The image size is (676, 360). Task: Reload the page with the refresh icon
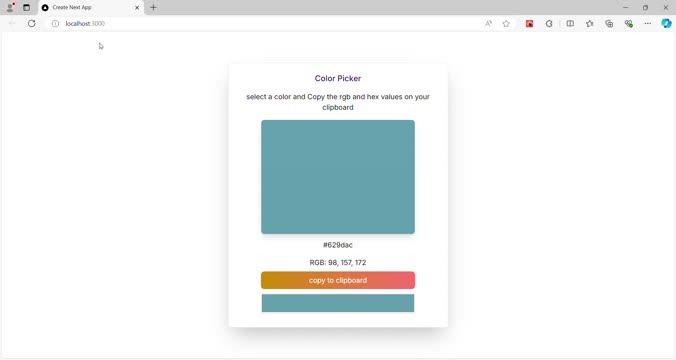31,23
